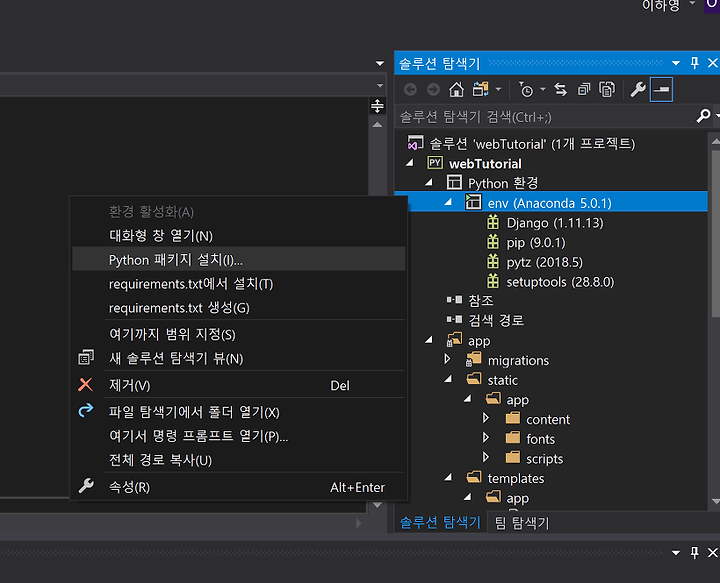This screenshot has height=583, width=720.
Task: Collapse the top-level app folder arrow
Action: click(x=429, y=340)
